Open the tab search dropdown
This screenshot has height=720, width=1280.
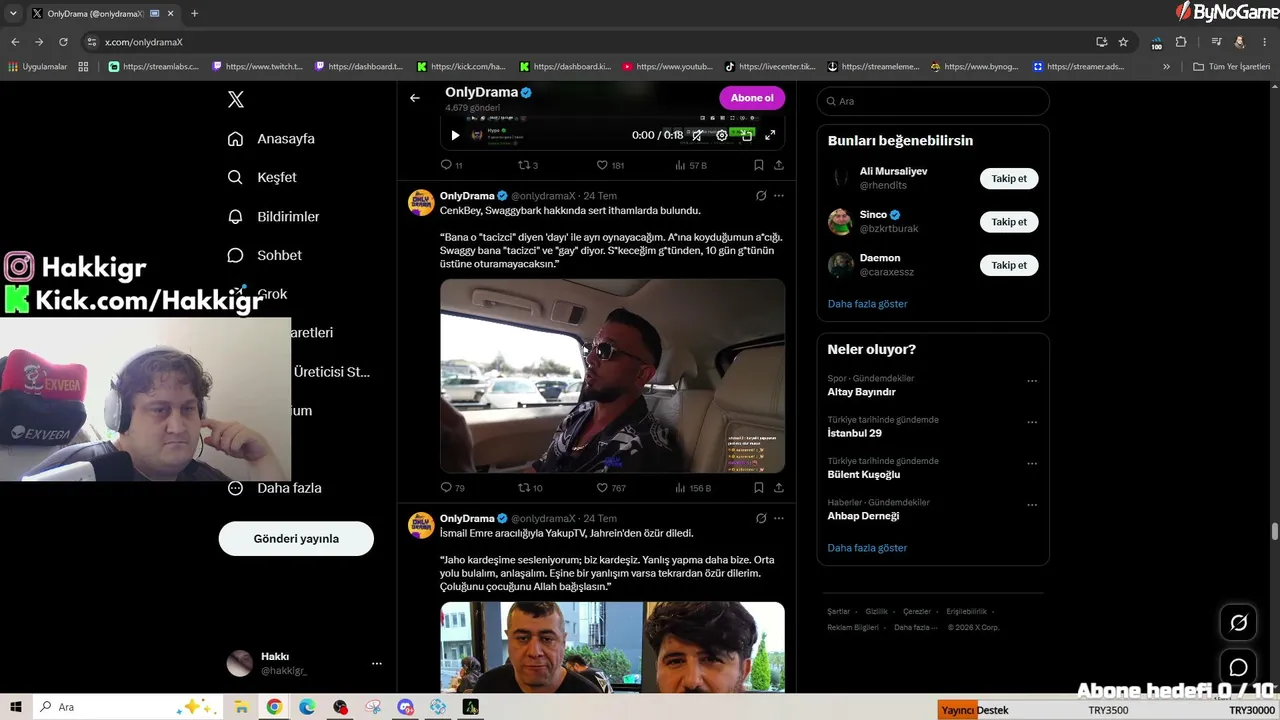(x=13, y=14)
